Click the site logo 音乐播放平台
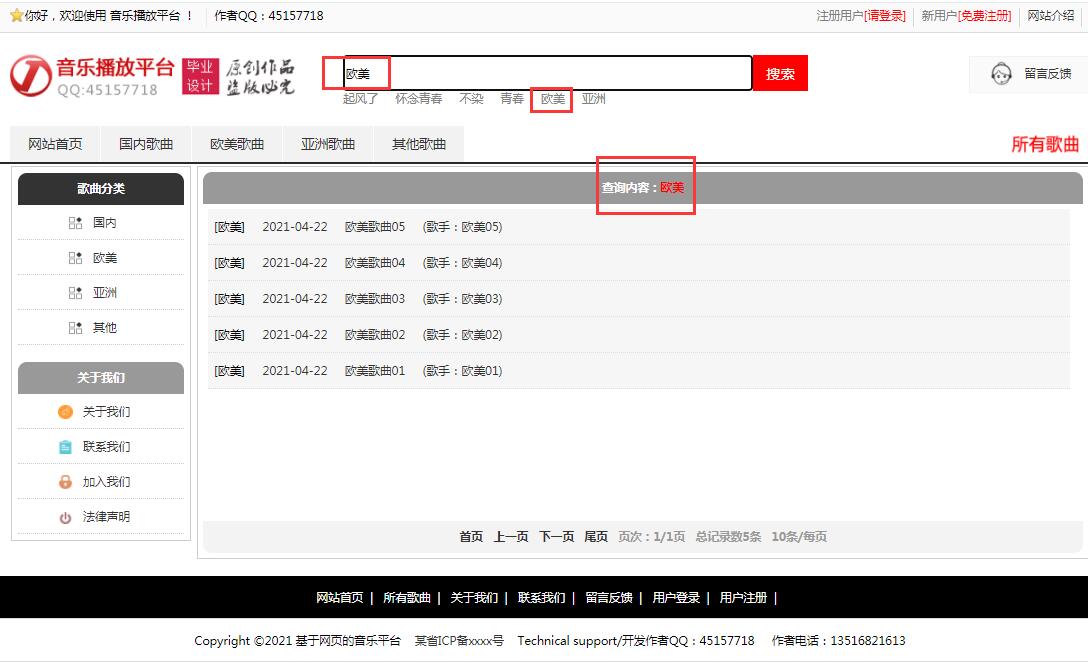 [92, 76]
